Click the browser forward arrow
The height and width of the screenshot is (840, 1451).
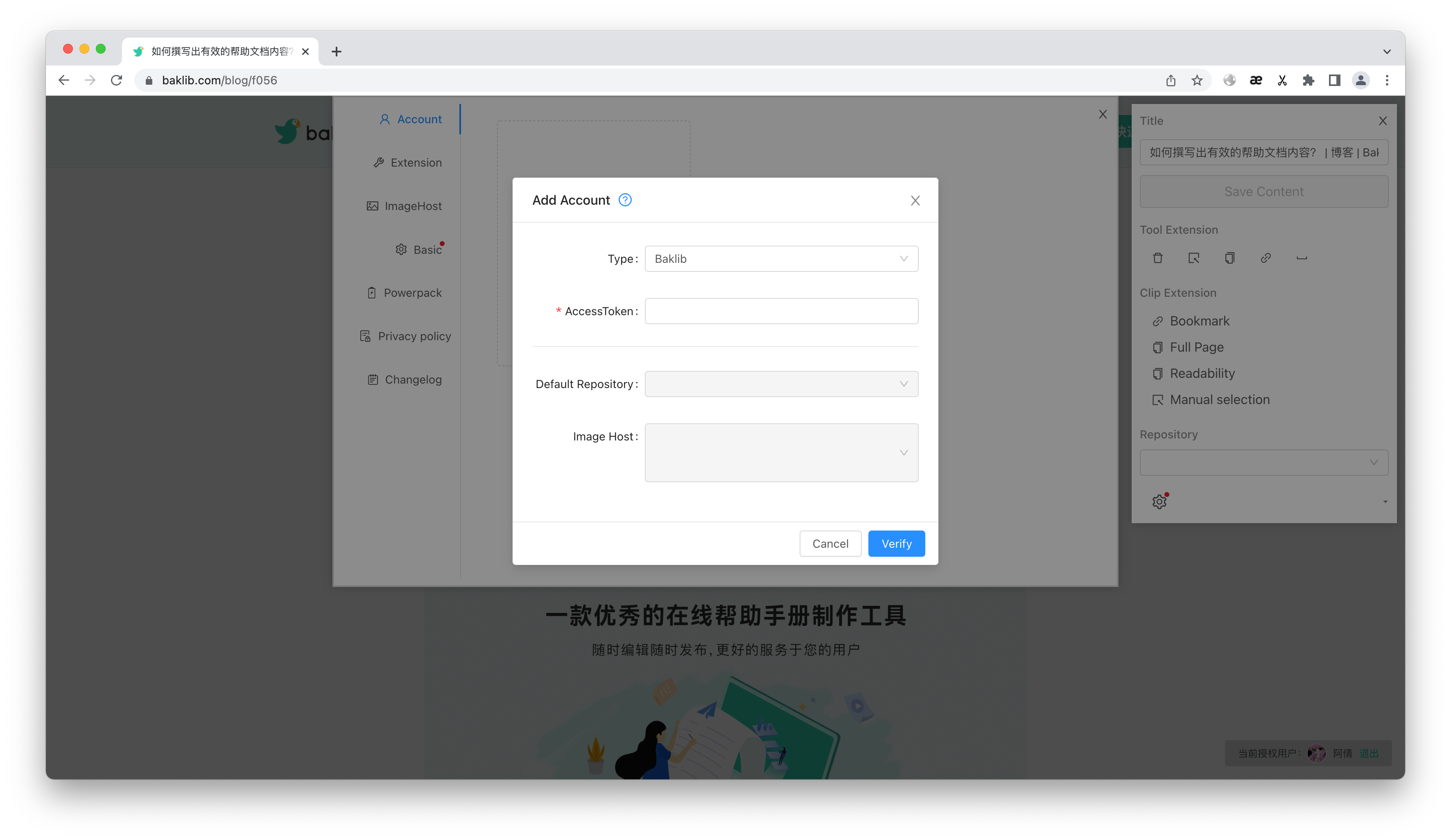[90, 80]
